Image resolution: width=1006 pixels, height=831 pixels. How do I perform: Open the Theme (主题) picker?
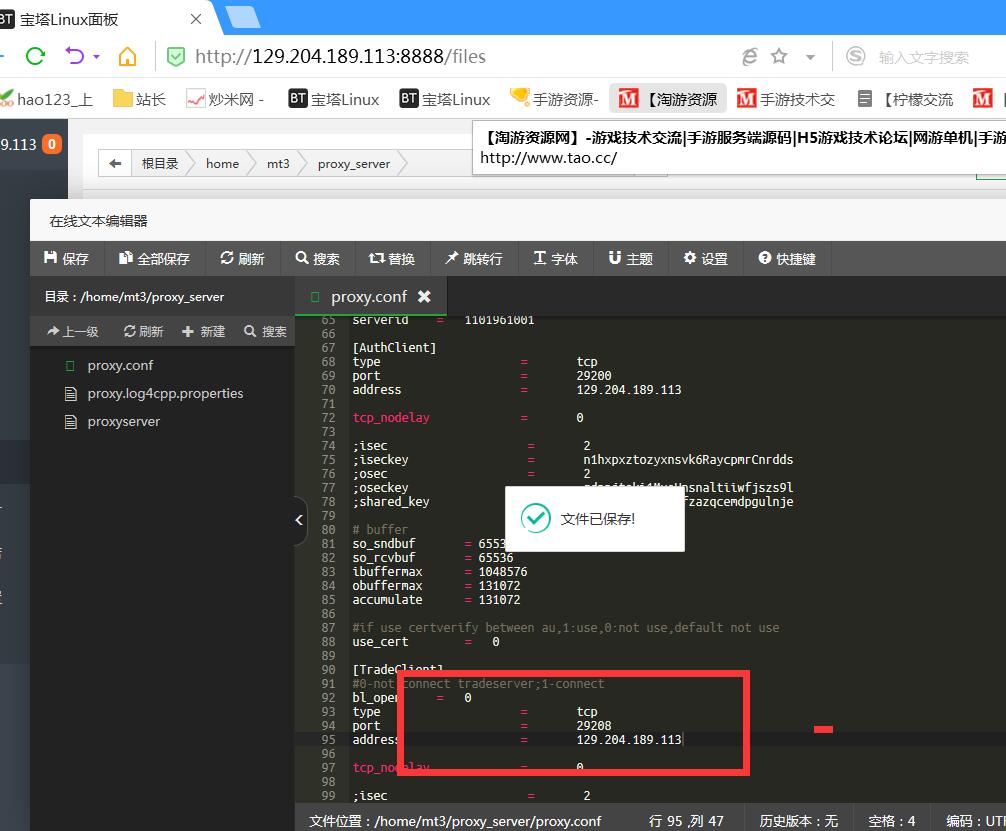pos(630,258)
